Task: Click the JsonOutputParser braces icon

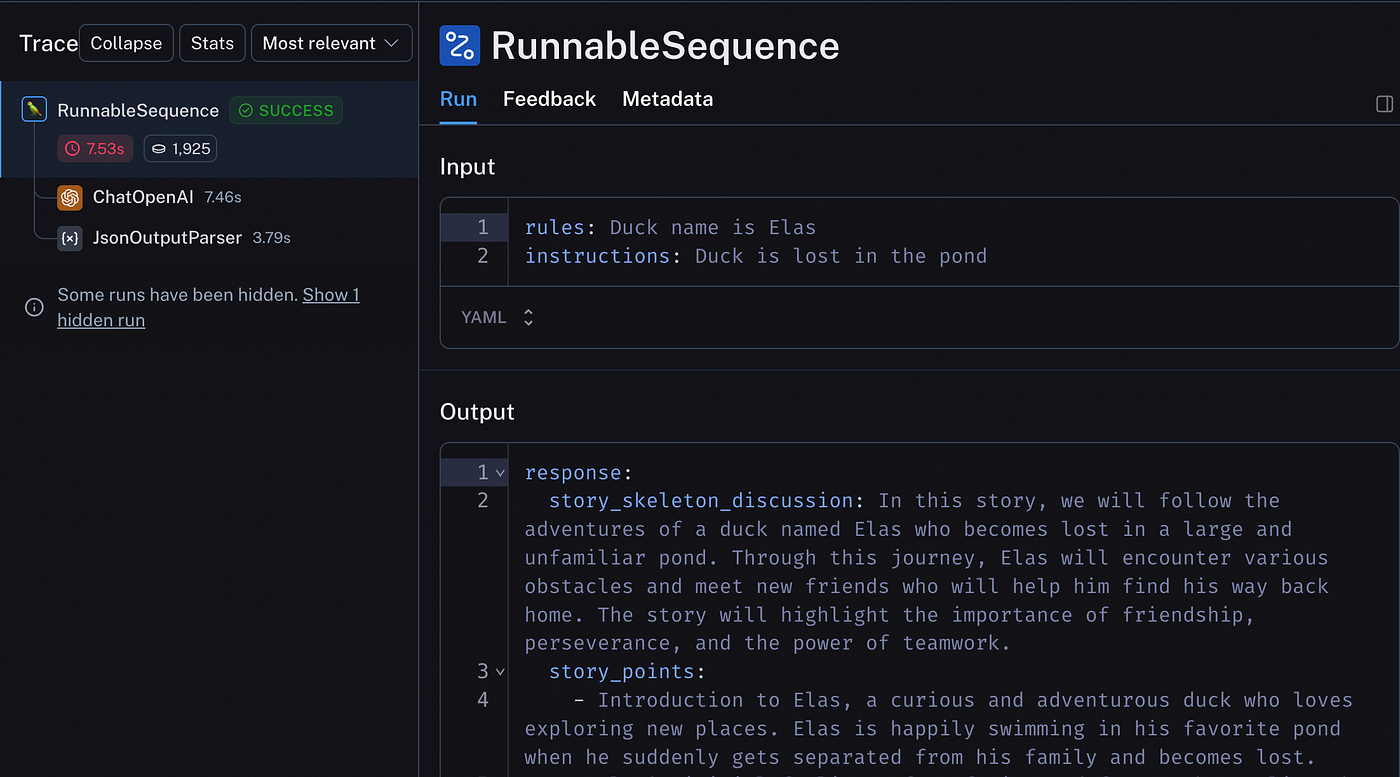Action: pyautogui.click(x=69, y=238)
